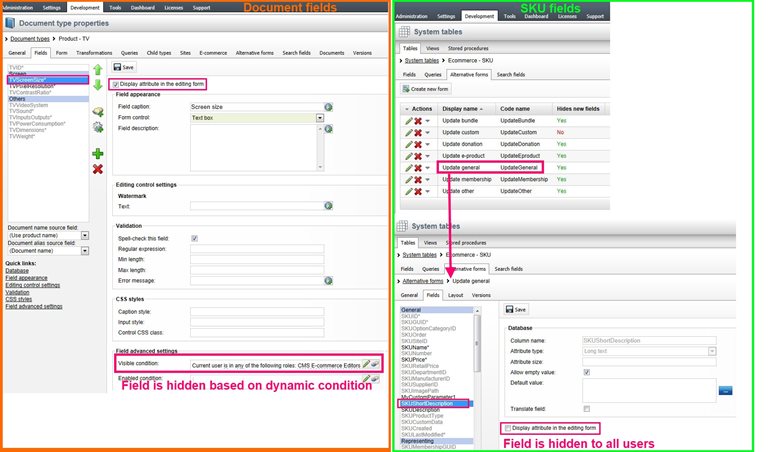The width and height of the screenshot is (770, 452).
Task: Jump to Field advanced settings quick link
Action: (x=34, y=307)
